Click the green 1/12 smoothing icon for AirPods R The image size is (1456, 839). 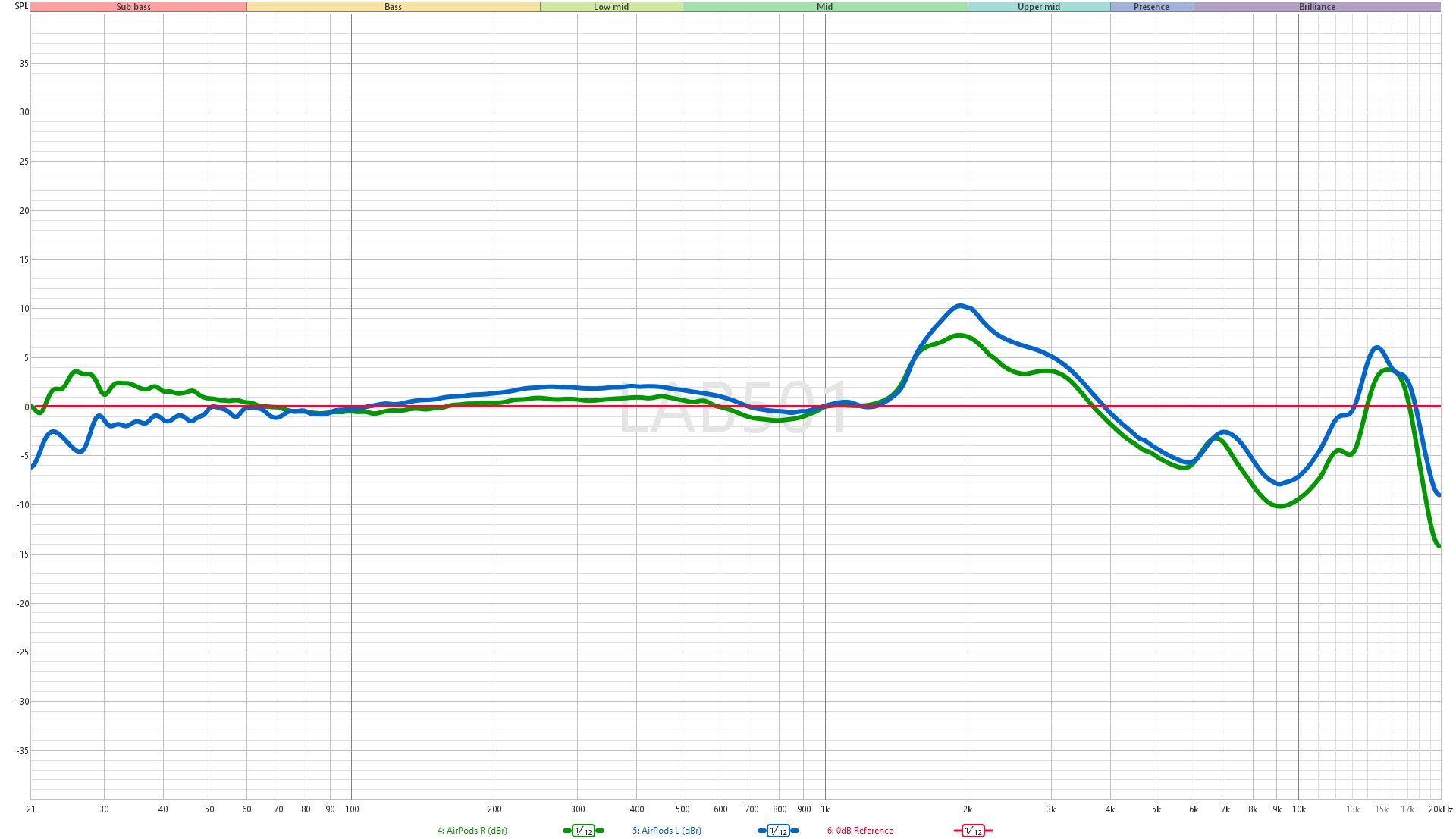[x=583, y=831]
